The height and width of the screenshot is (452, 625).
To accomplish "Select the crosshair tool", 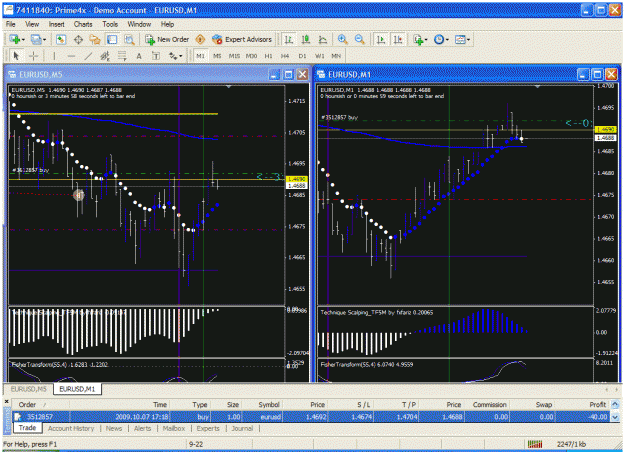I will point(33,56).
